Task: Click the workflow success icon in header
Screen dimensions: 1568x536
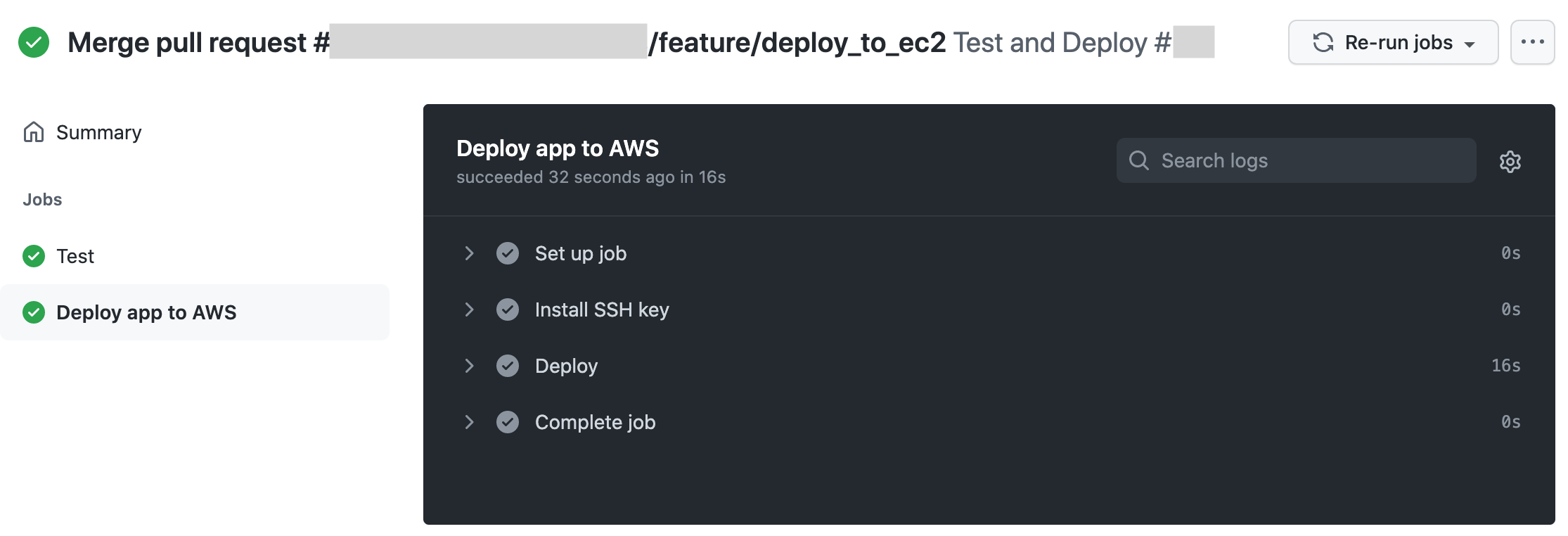Action: point(34,42)
